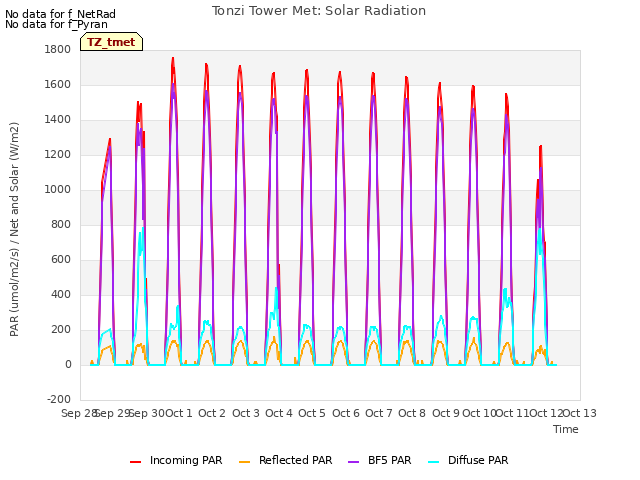Click the Time x-axis label
Screen dimensions: 640x480
click(x=566, y=429)
